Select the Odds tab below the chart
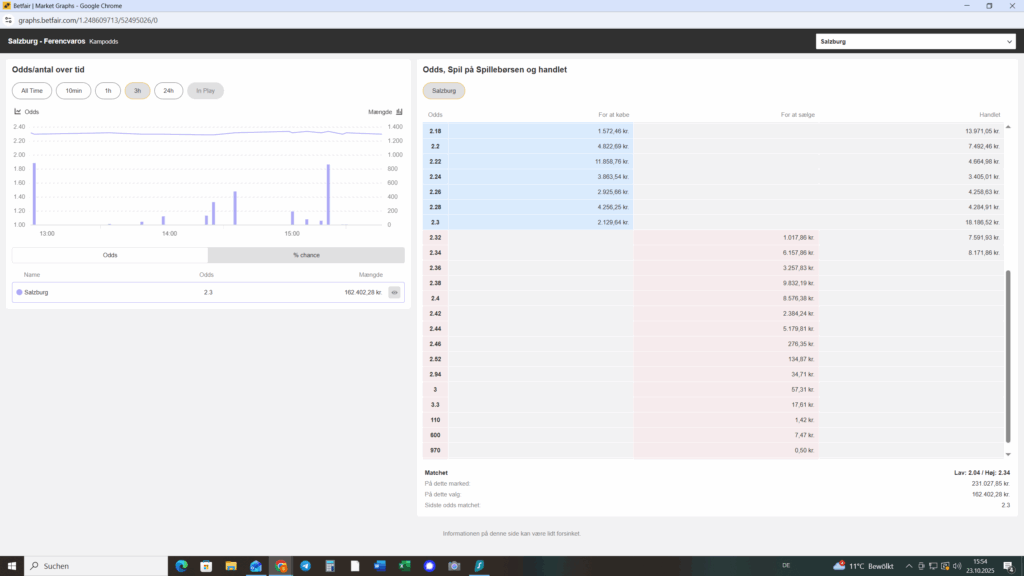Image resolution: width=1024 pixels, height=576 pixels. (110, 255)
